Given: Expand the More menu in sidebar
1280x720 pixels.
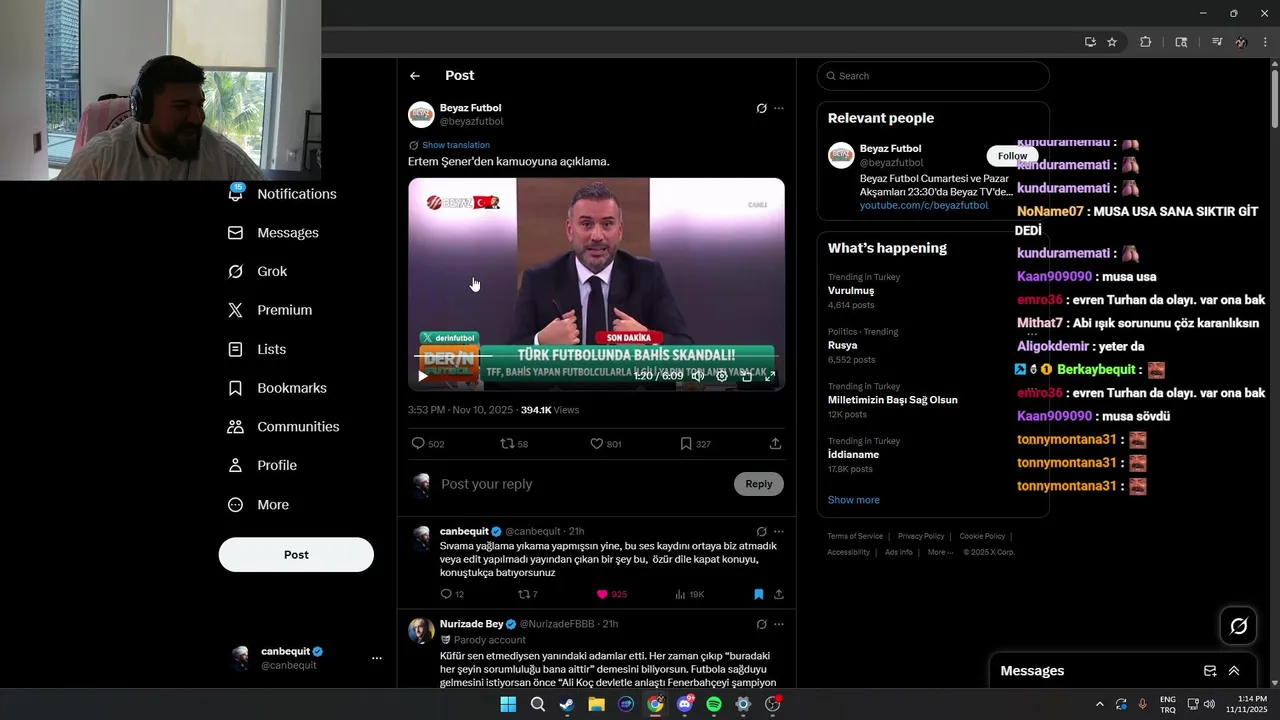Looking at the screenshot, I should click(x=258, y=505).
